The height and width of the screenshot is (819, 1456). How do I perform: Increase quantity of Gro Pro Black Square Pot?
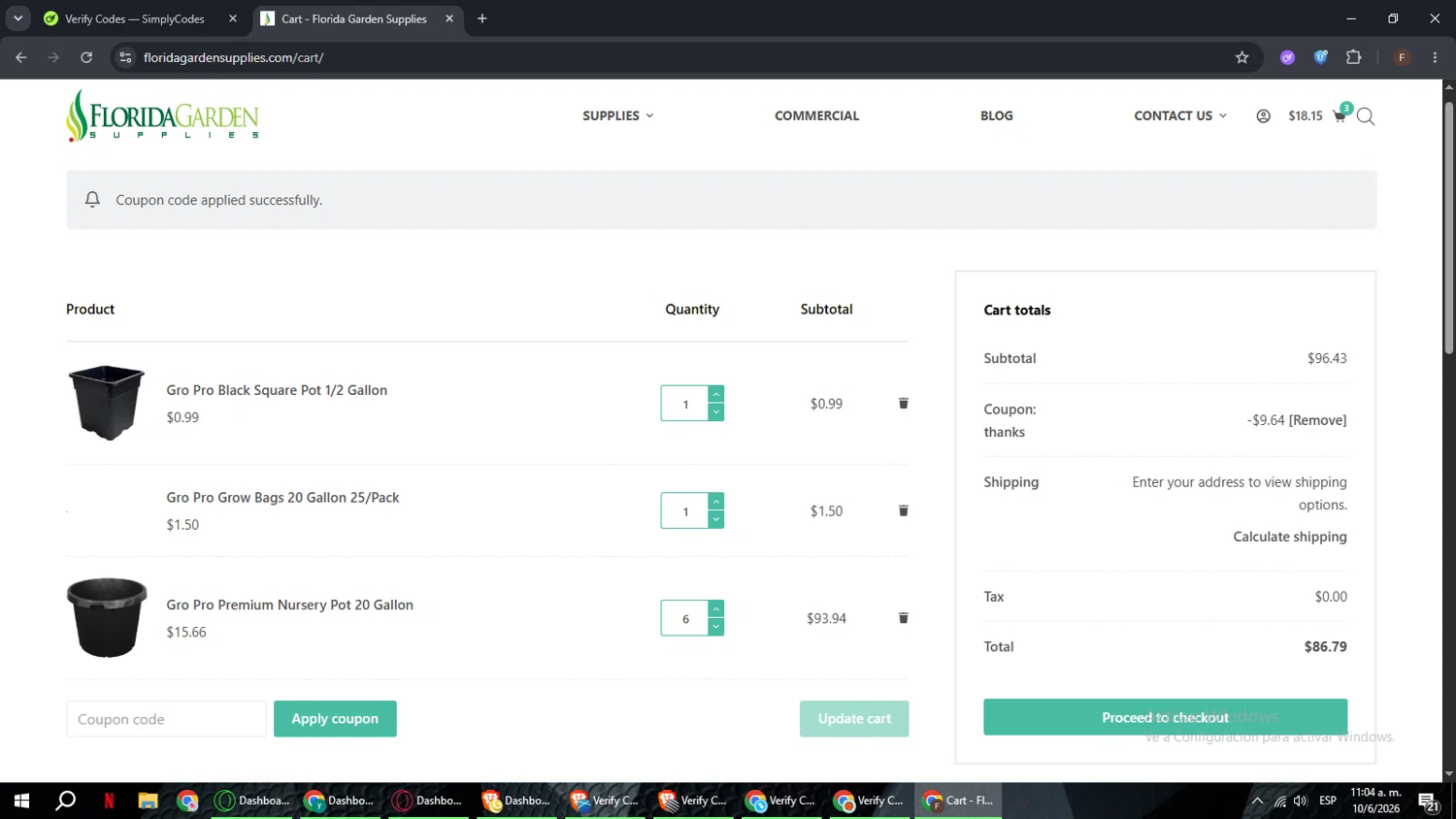point(716,394)
